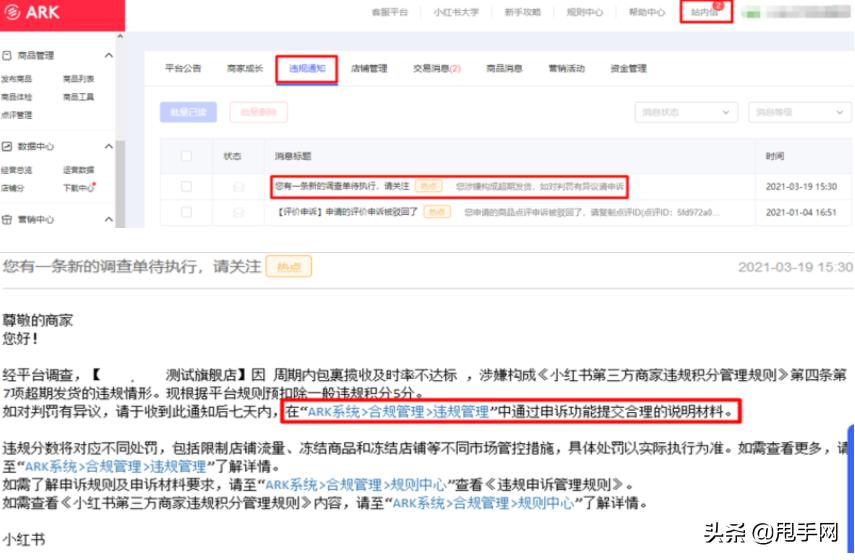855x560 pixels.
Task: Open 商品列表 in the sidebar
Action: coord(79,79)
